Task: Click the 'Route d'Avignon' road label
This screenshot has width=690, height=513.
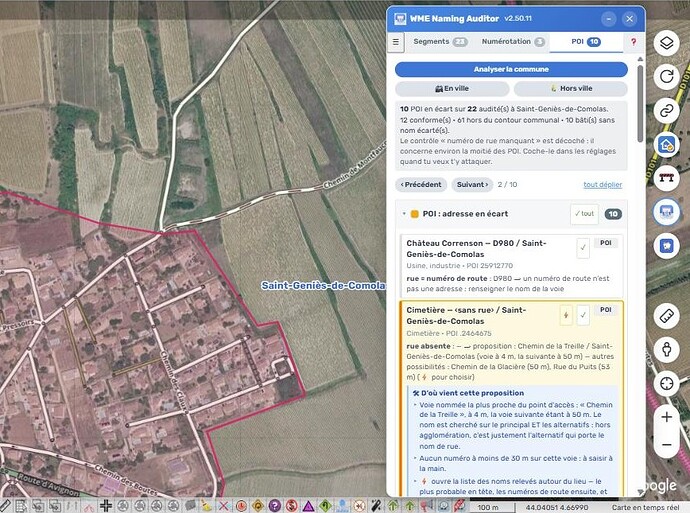Action: pyautogui.click(x=46, y=484)
